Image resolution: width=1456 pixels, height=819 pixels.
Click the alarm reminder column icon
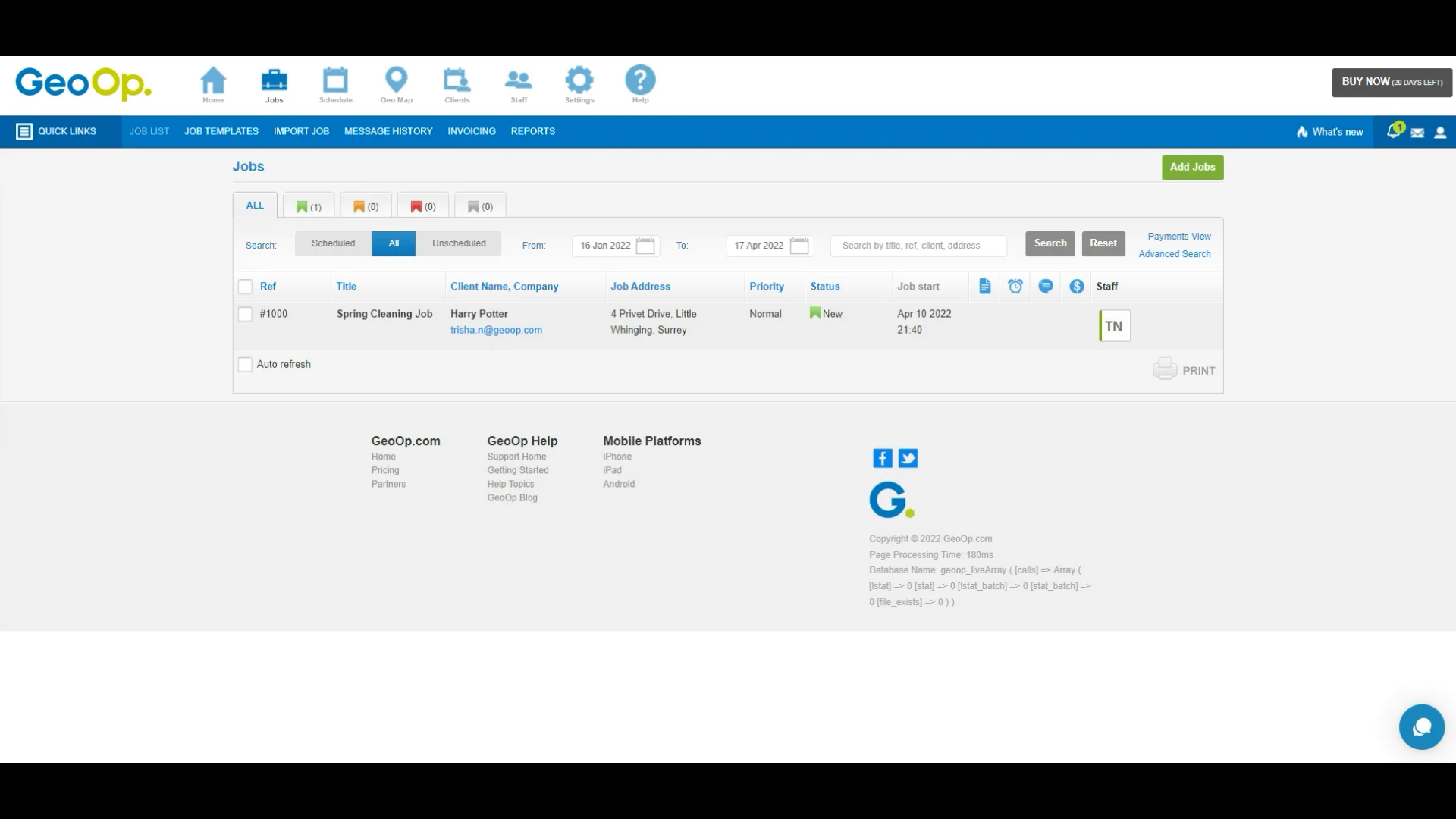pos(1015,287)
